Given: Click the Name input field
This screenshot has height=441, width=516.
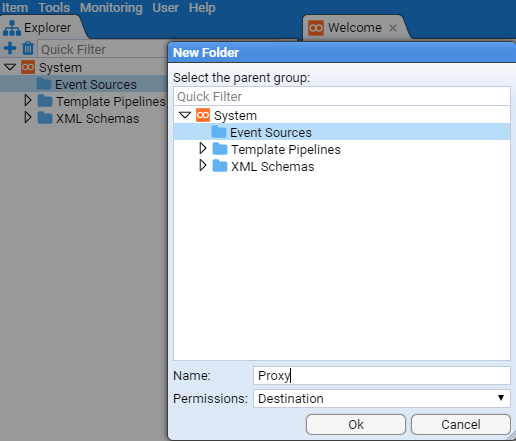Looking at the screenshot, I should point(382,375).
